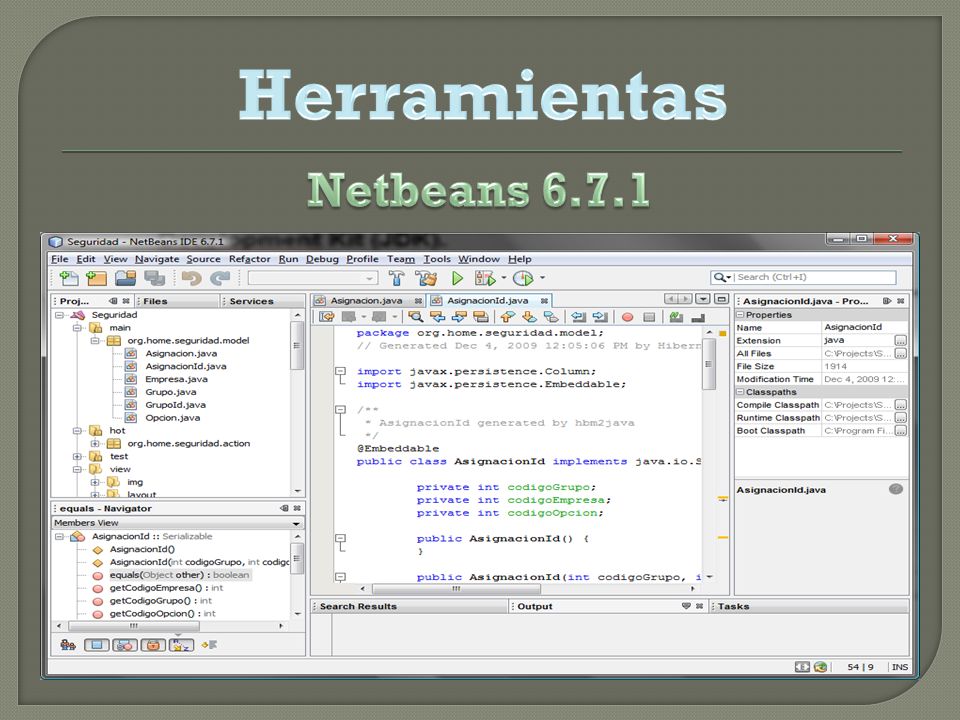This screenshot has height=720, width=960.
Task: Expand the img folder node
Action: [95, 482]
